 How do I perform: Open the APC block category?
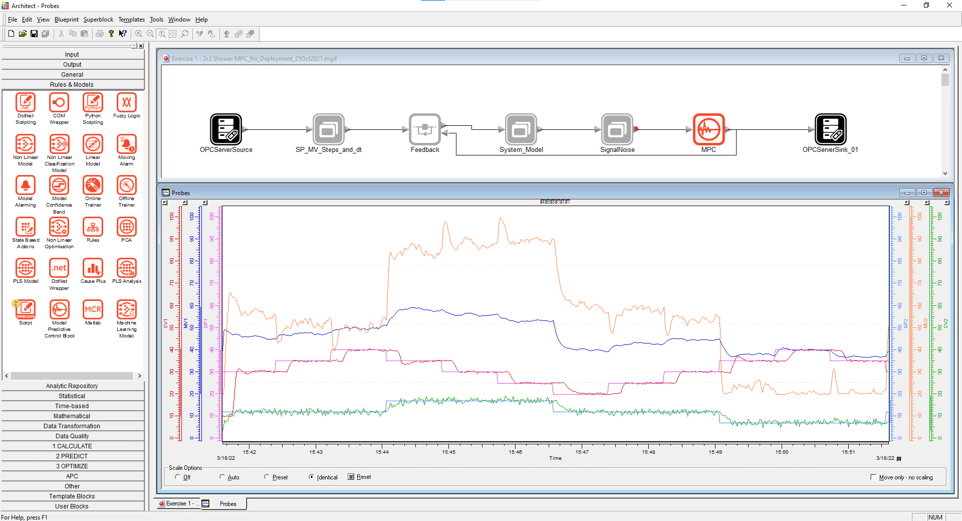(x=72, y=476)
